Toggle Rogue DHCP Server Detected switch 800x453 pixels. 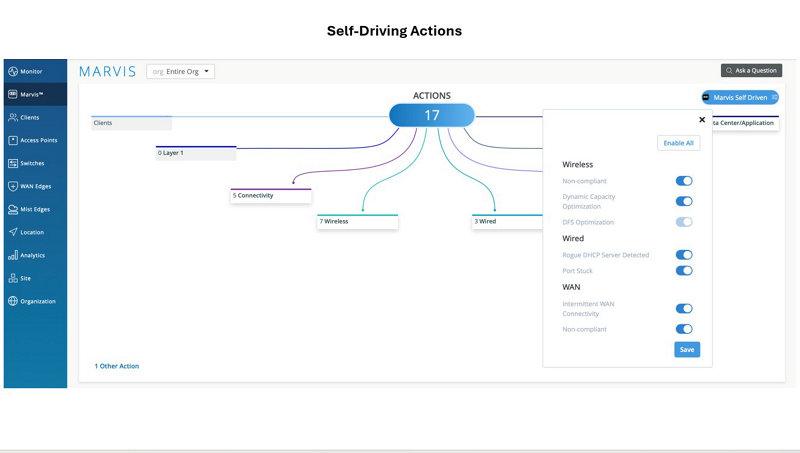click(x=684, y=255)
